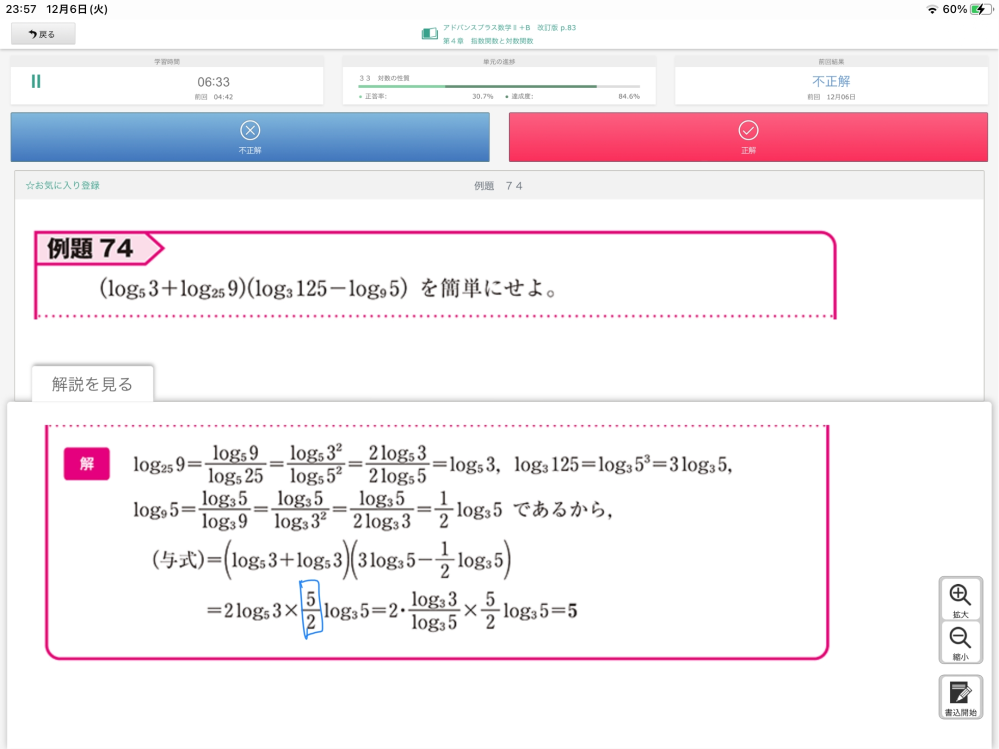
Task: Click the X icon on the 不正解 bar
Action: [248, 130]
